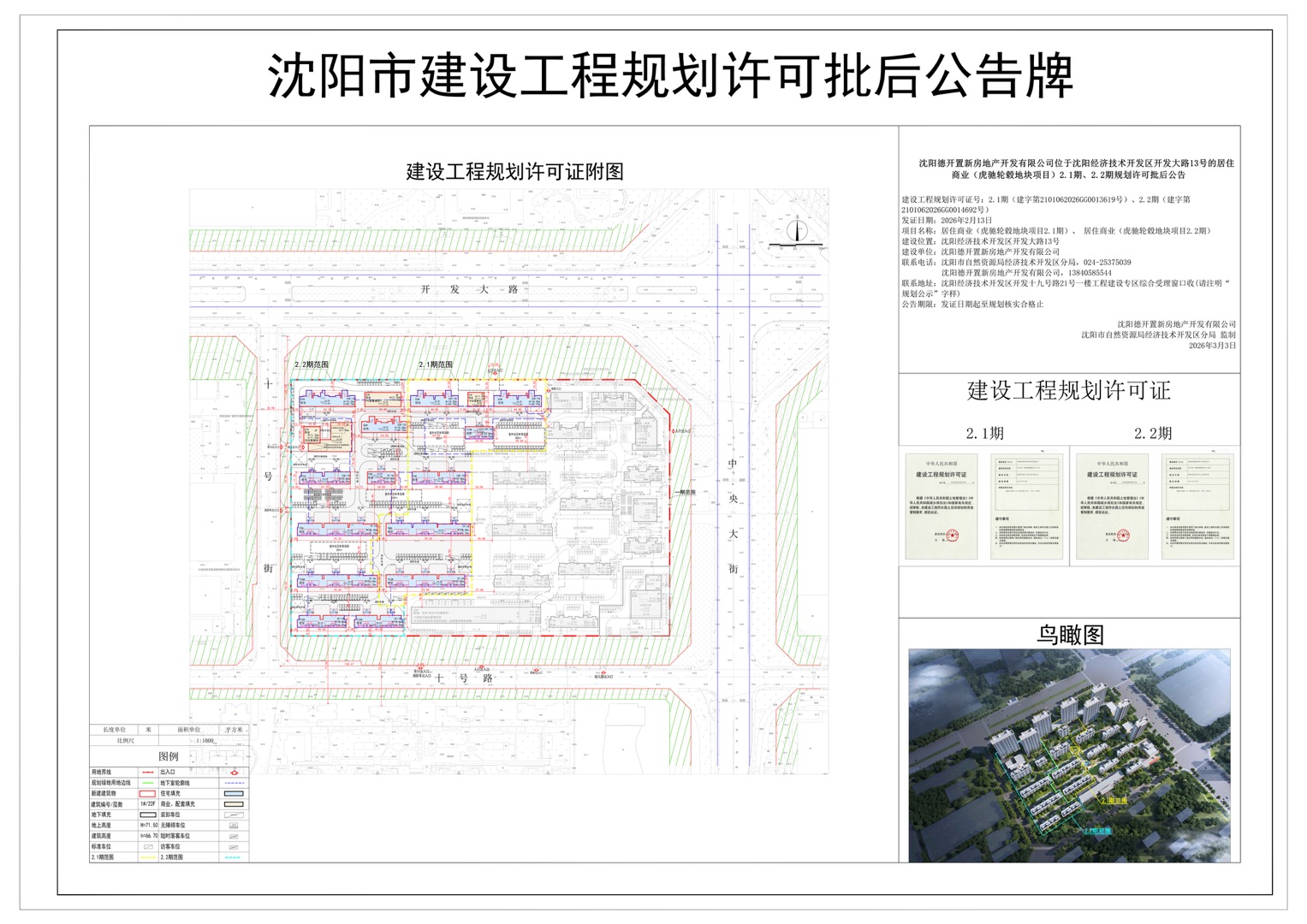Click the 短时落客车位 drop-off parking symbol

coord(235,836)
